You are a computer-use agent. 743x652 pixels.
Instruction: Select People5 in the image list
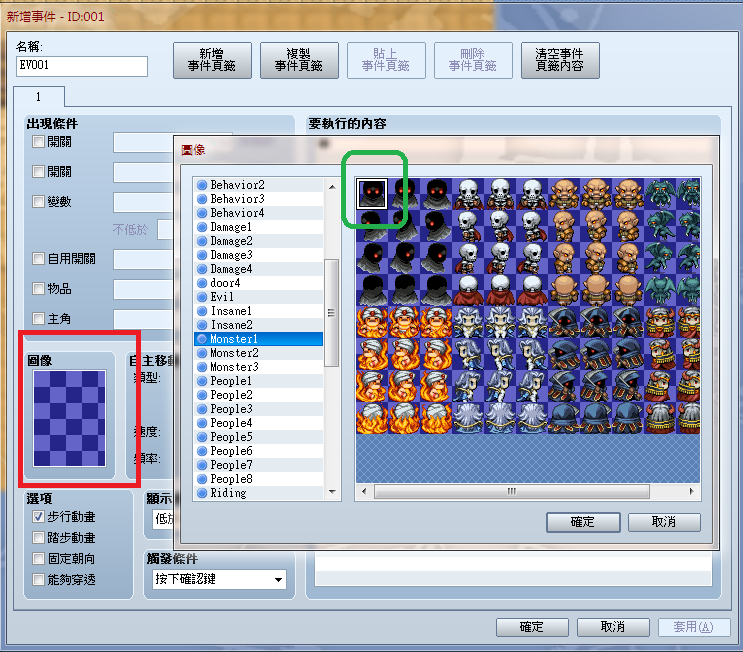[x=258, y=437]
